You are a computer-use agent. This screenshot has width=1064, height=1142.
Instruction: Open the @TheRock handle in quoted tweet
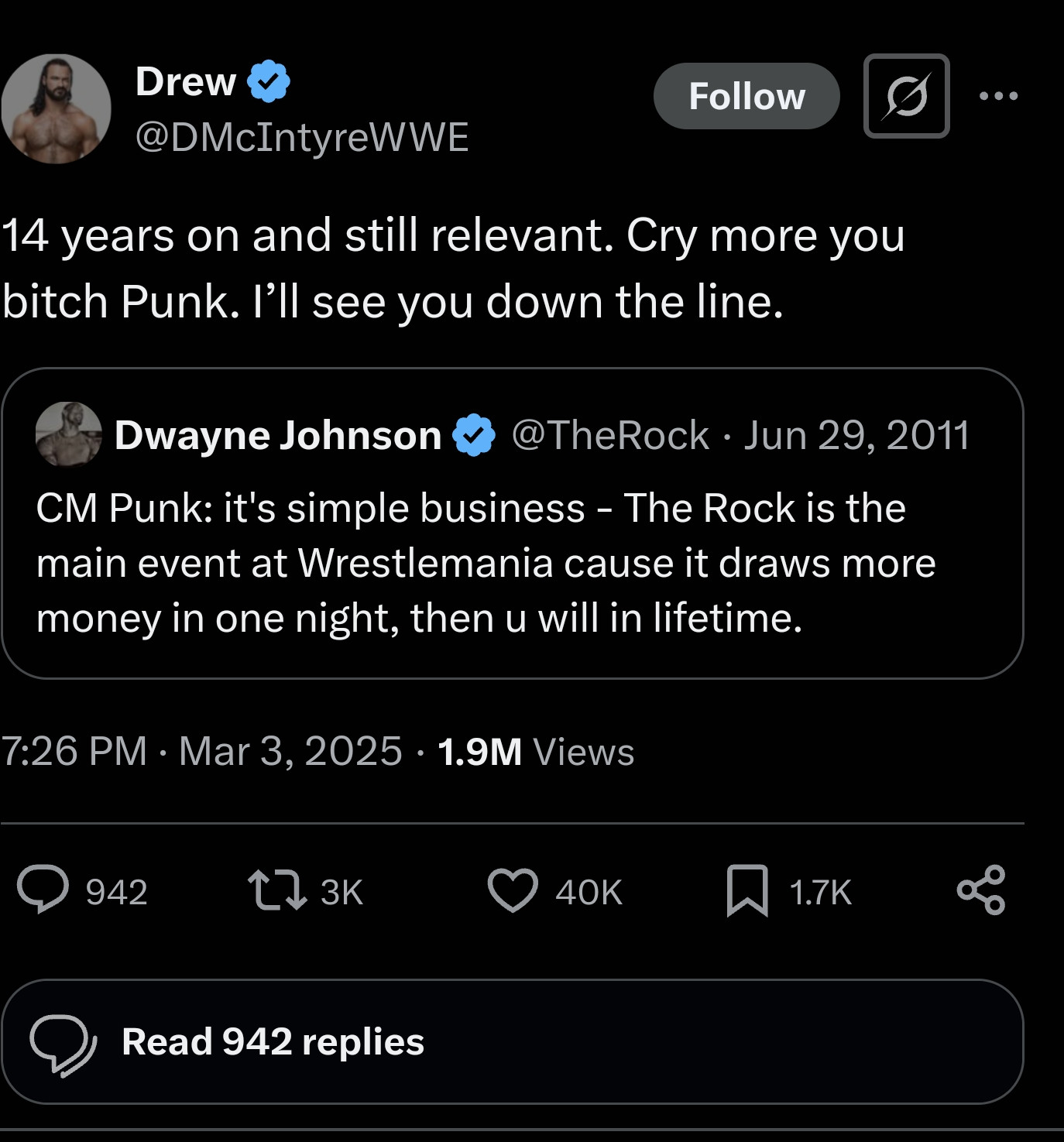click(x=610, y=435)
